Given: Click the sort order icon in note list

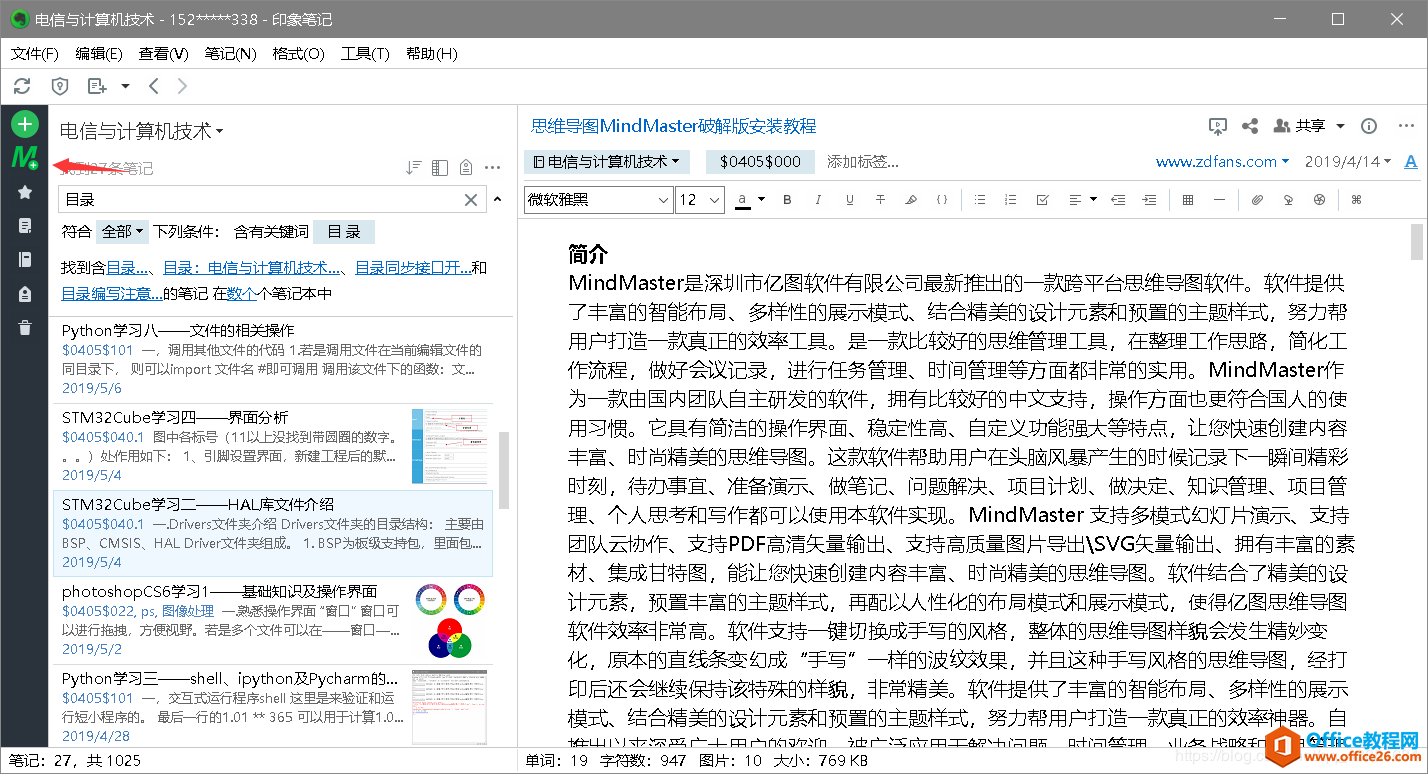Looking at the screenshot, I should pyautogui.click(x=413, y=168).
